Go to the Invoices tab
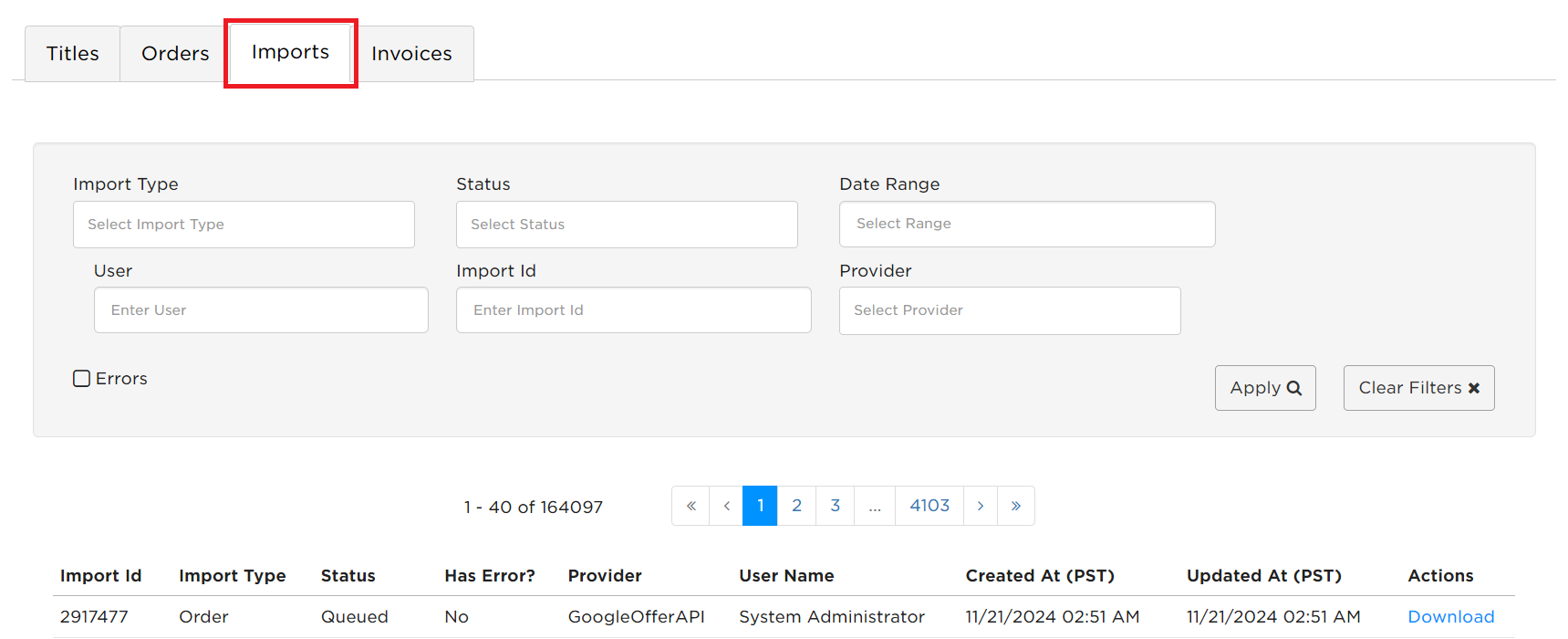This screenshot has height=639, width=1568. tap(411, 54)
